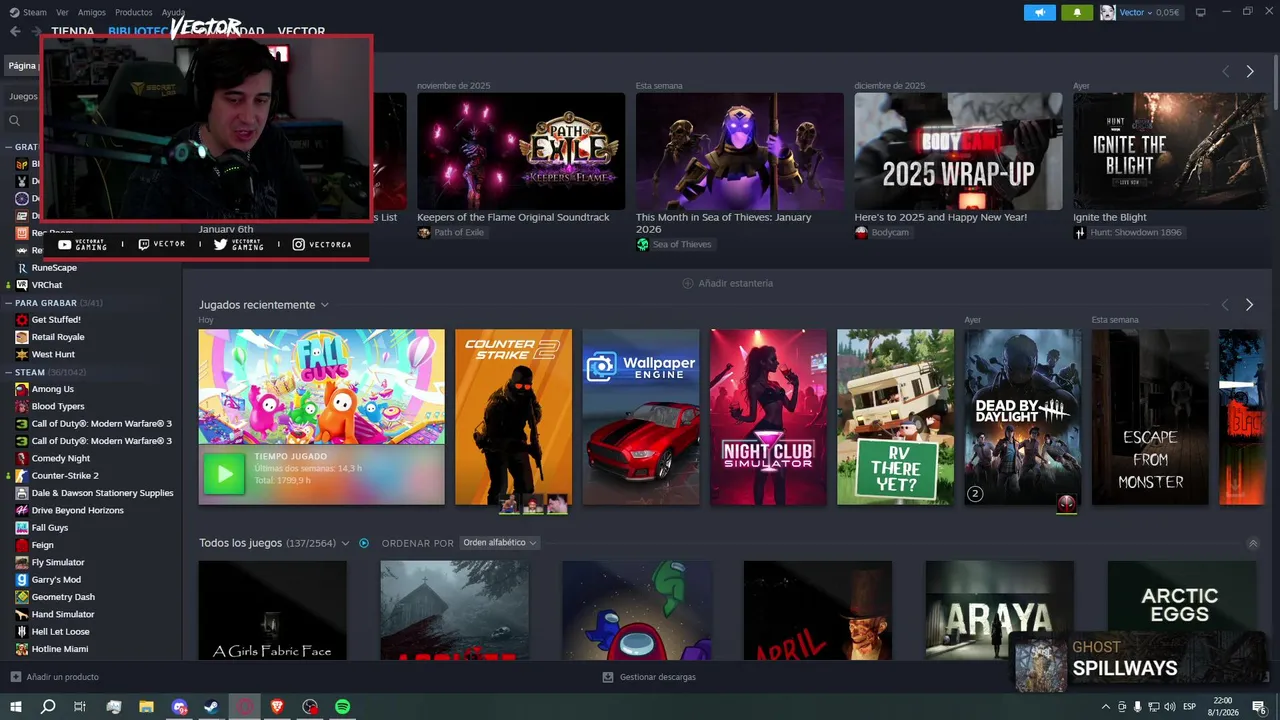Open the Amigos menu

(x=92, y=12)
